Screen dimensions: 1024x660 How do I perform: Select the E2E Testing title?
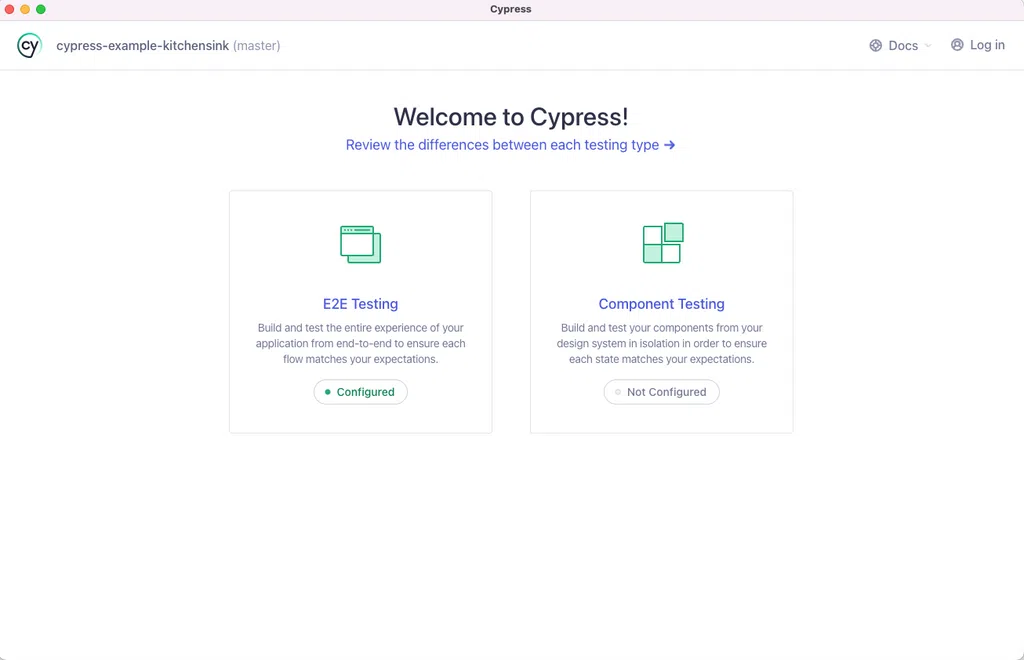[x=360, y=304]
